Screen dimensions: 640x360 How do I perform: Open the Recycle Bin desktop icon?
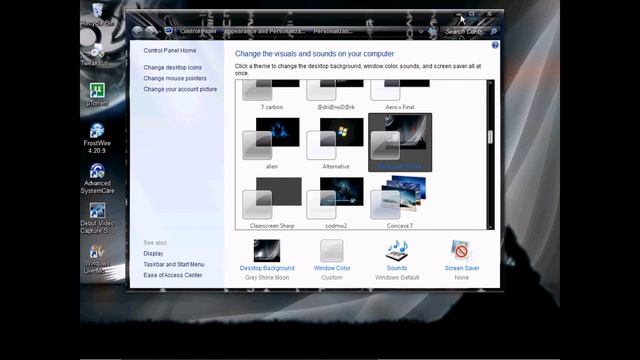pyautogui.click(x=98, y=15)
